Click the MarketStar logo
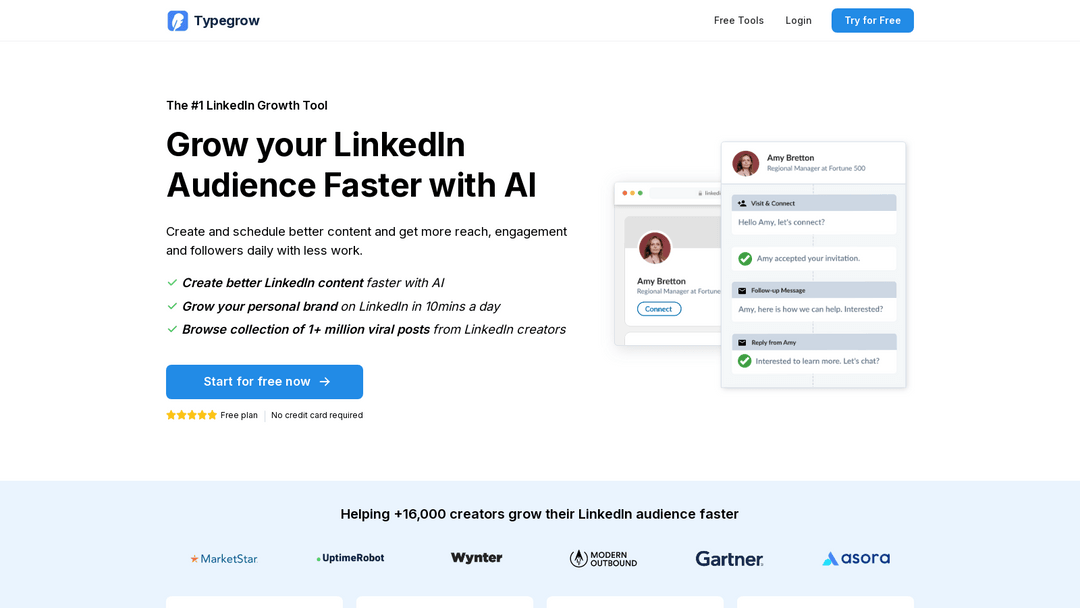This screenshot has width=1080, height=608. (x=224, y=558)
